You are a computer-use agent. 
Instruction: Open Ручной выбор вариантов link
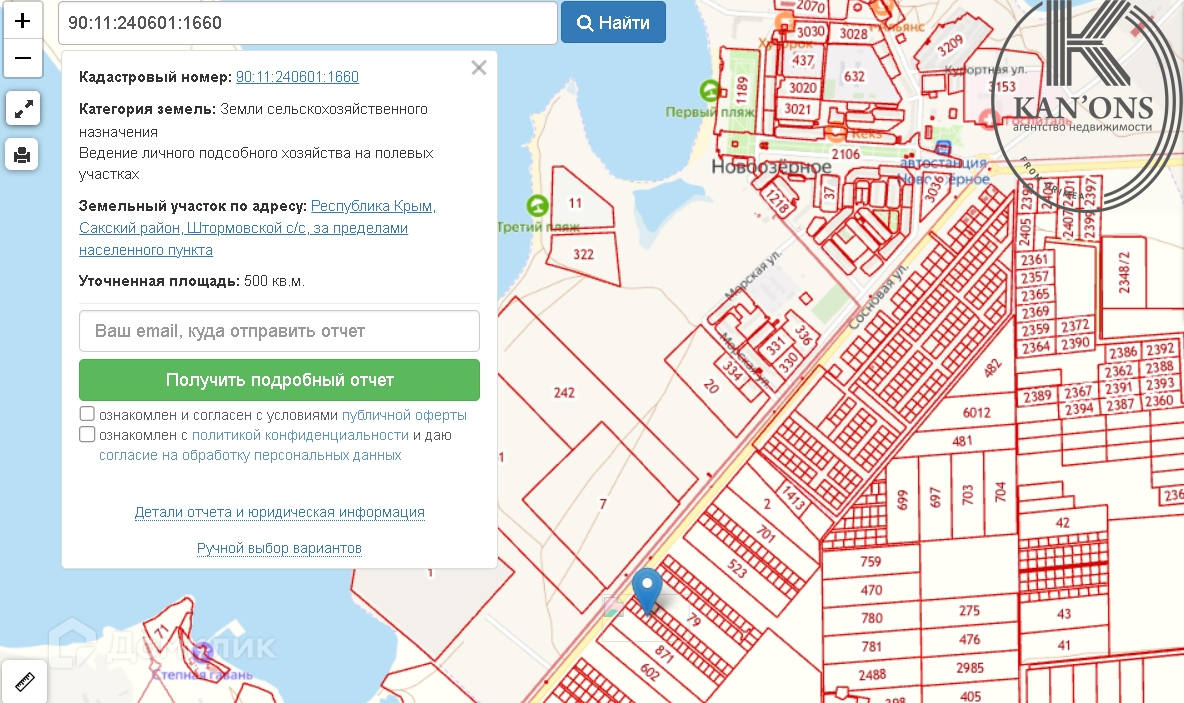[x=279, y=548]
